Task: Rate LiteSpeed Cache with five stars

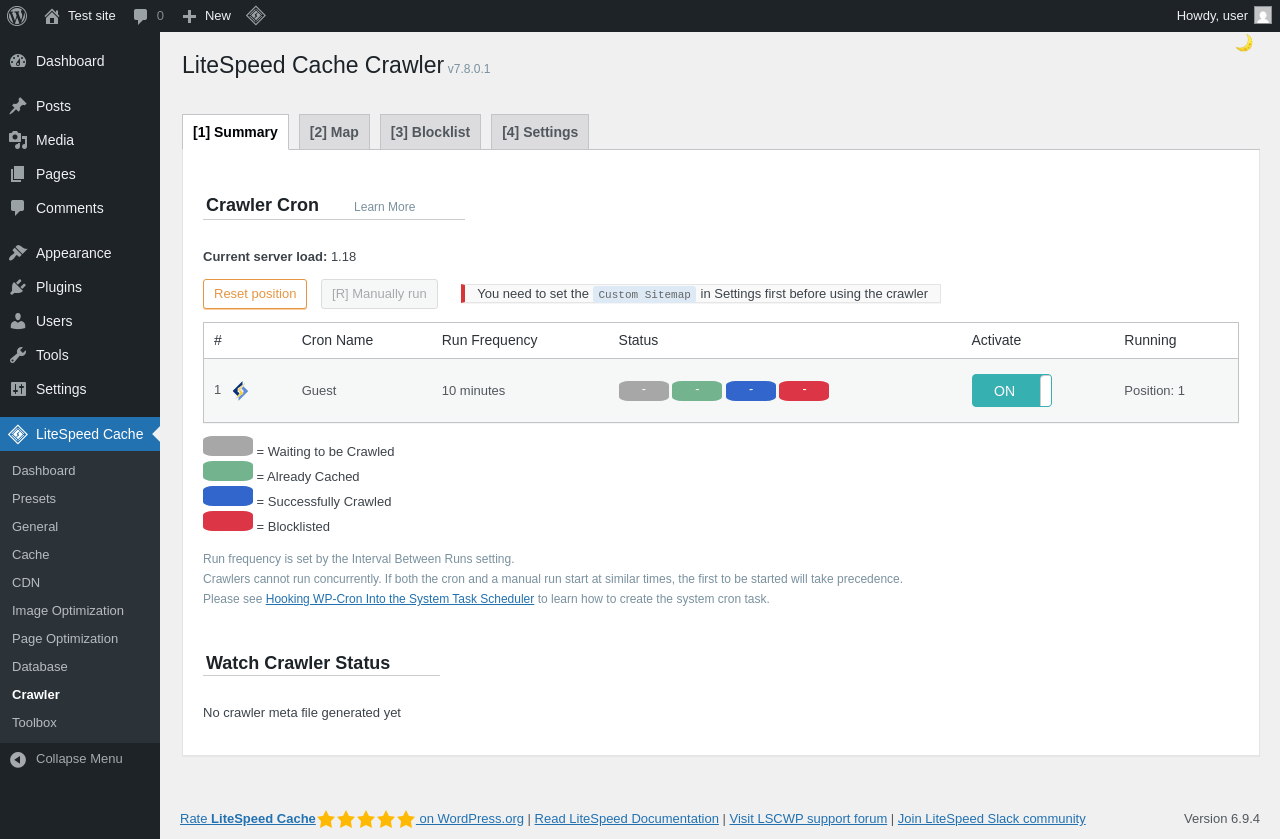Action: point(366,819)
